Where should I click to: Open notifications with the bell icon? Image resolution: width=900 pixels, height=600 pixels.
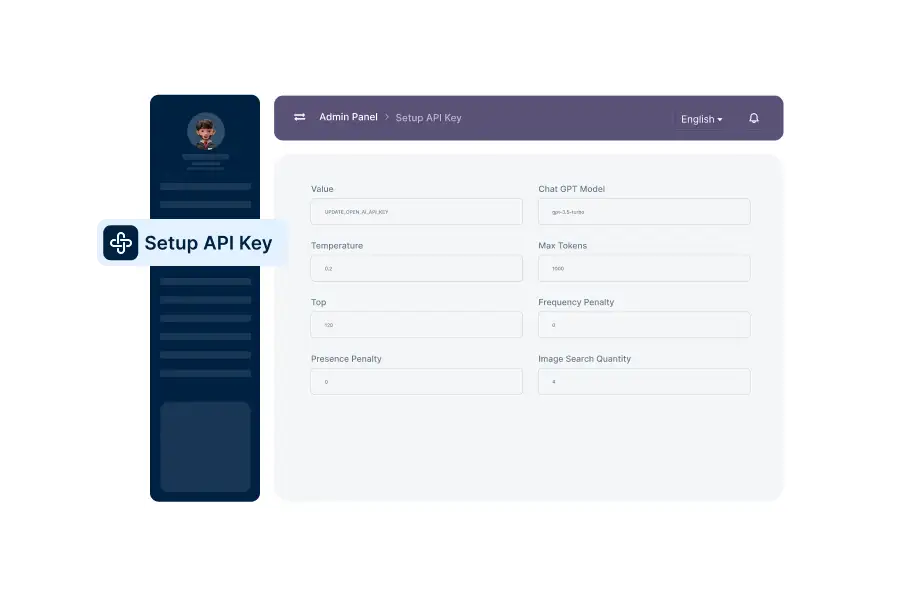(x=754, y=118)
